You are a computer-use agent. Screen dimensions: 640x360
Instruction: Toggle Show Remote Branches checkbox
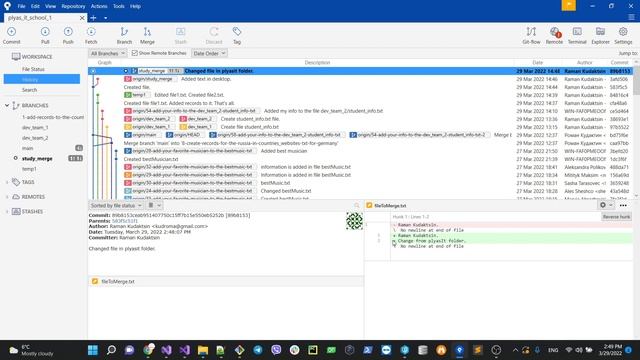(x=135, y=53)
